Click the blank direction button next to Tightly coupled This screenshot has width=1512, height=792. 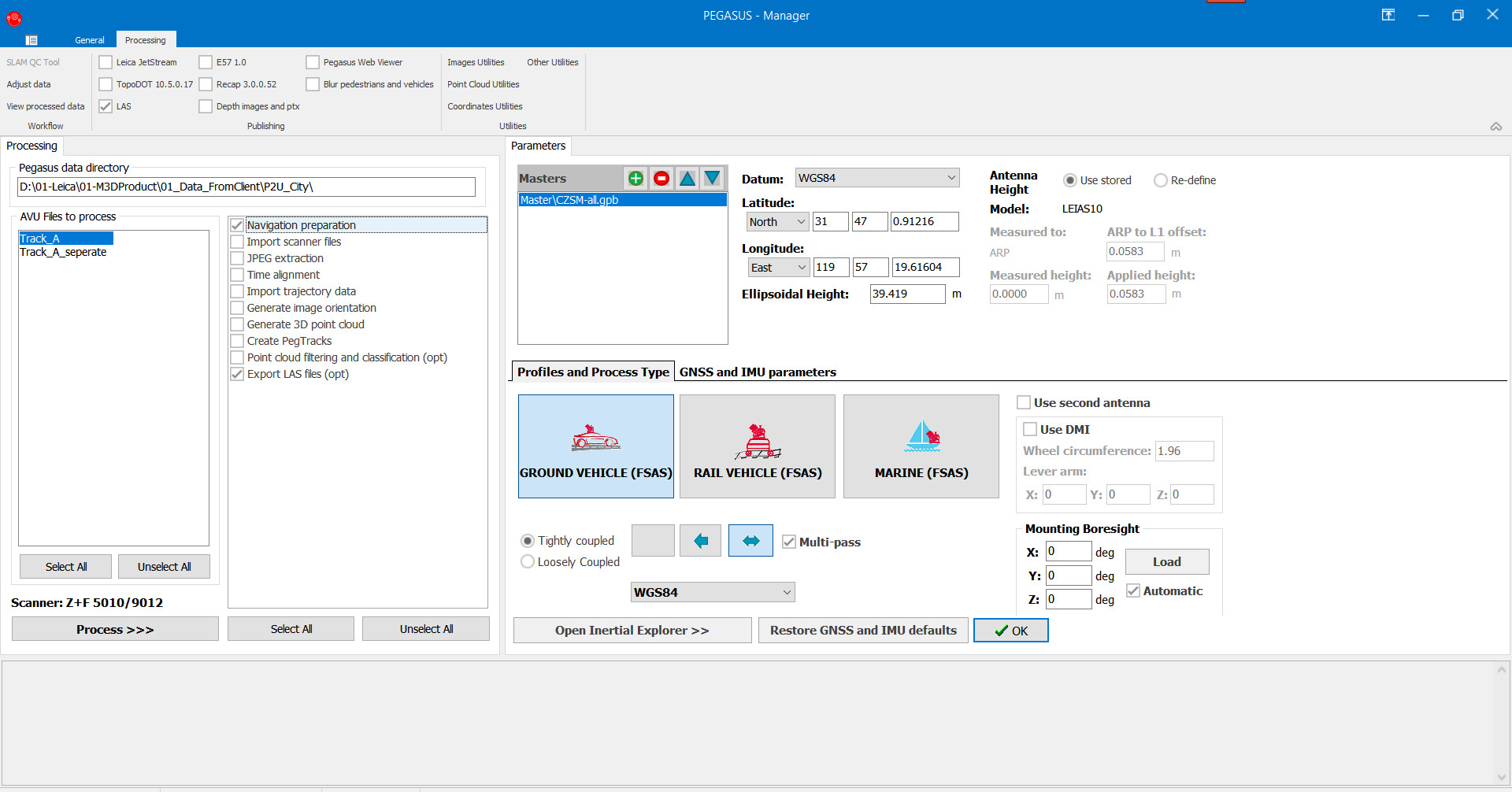pyautogui.click(x=653, y=541)
